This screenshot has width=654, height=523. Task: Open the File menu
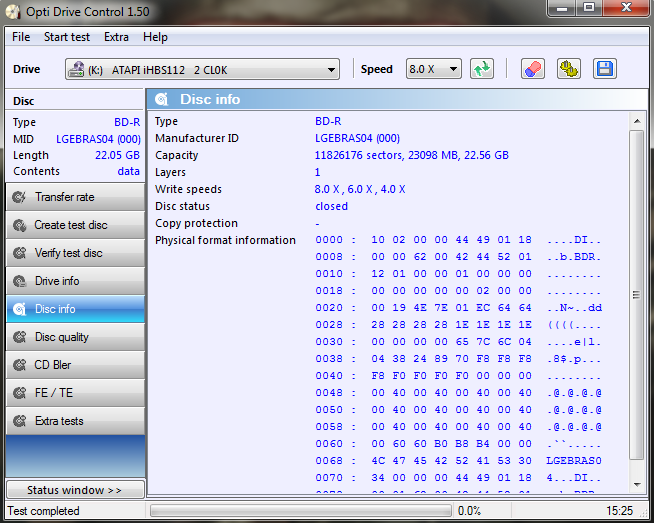21,37
